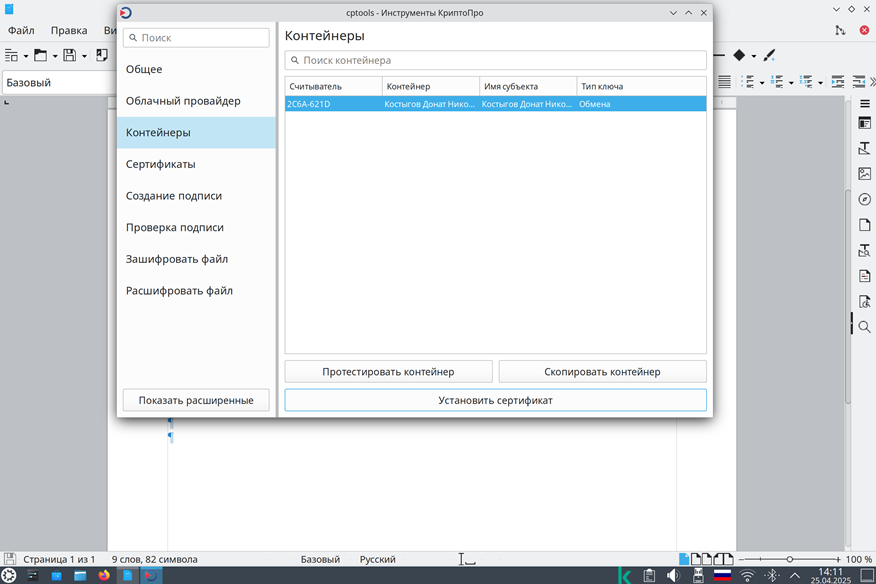Screen dimensions: 876x584
Task: Click the Writer zoom slider handle
Action: [789, 559]
